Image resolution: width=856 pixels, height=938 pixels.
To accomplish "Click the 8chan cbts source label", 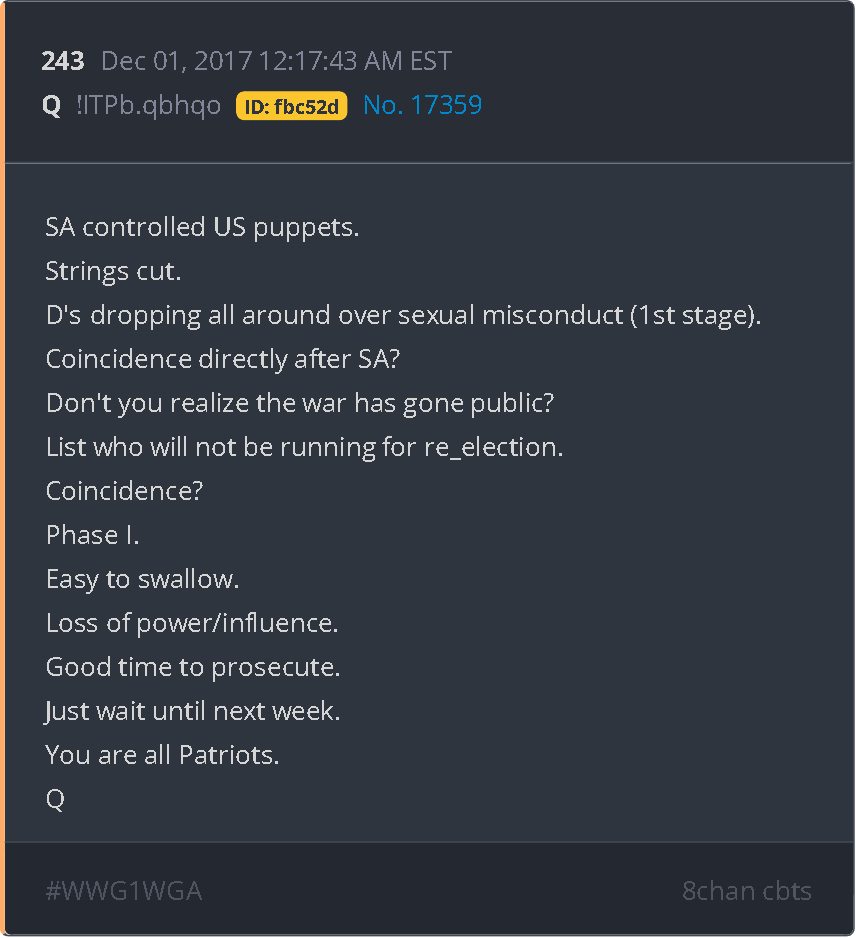I will point(746,891).
